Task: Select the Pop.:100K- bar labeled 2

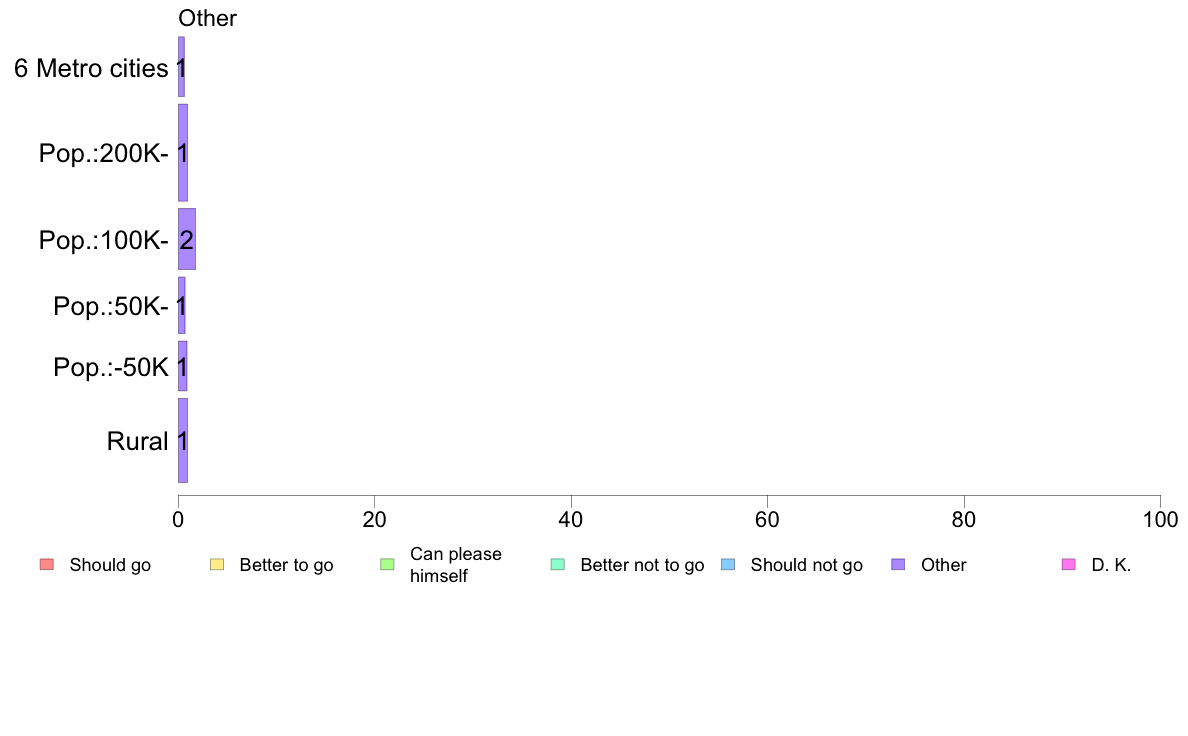Action: coord(187,239)
